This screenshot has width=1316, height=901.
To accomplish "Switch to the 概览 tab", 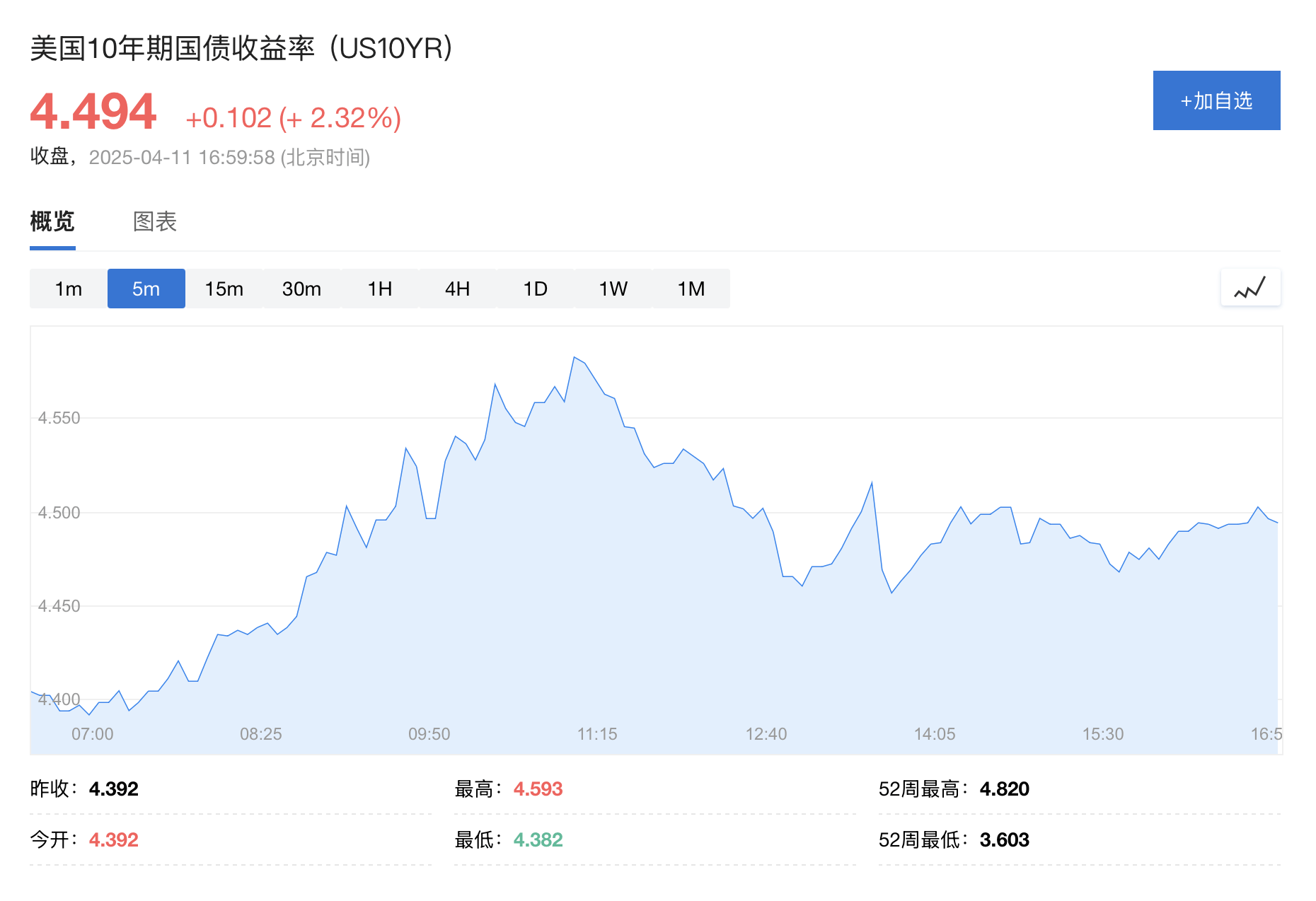I will point(52,222).
